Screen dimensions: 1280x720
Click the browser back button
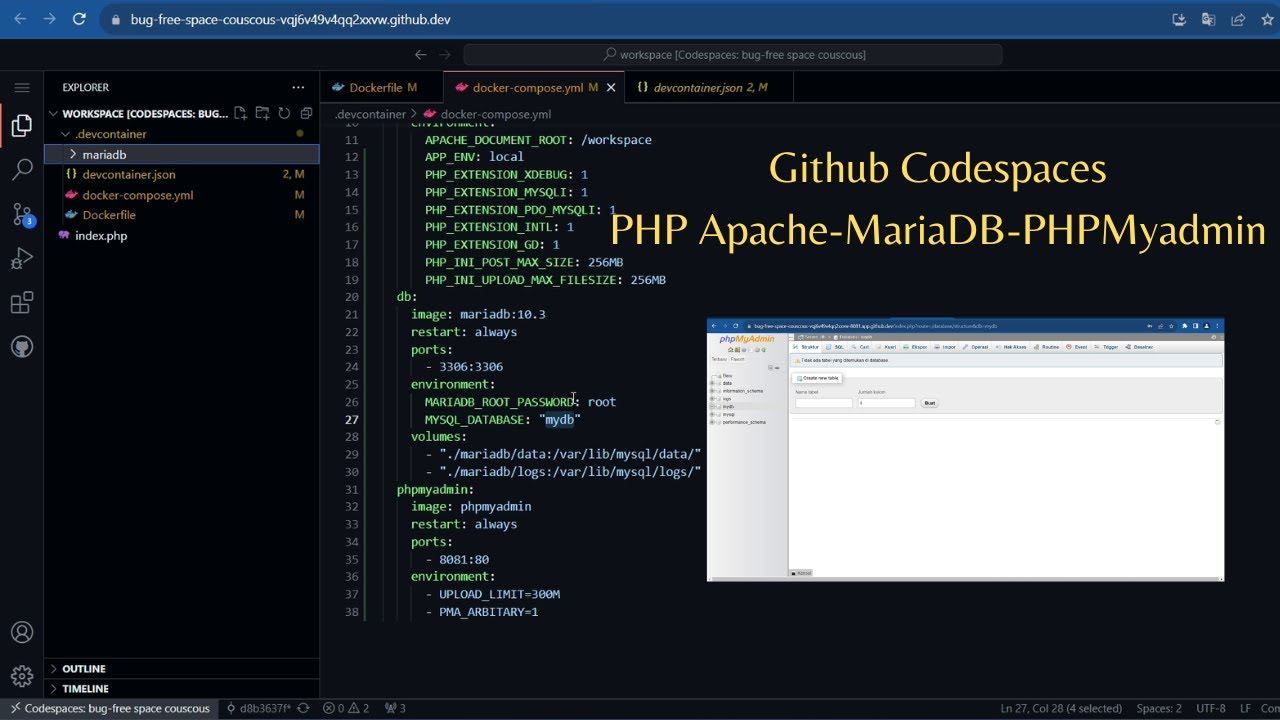[x=19, y=19]
